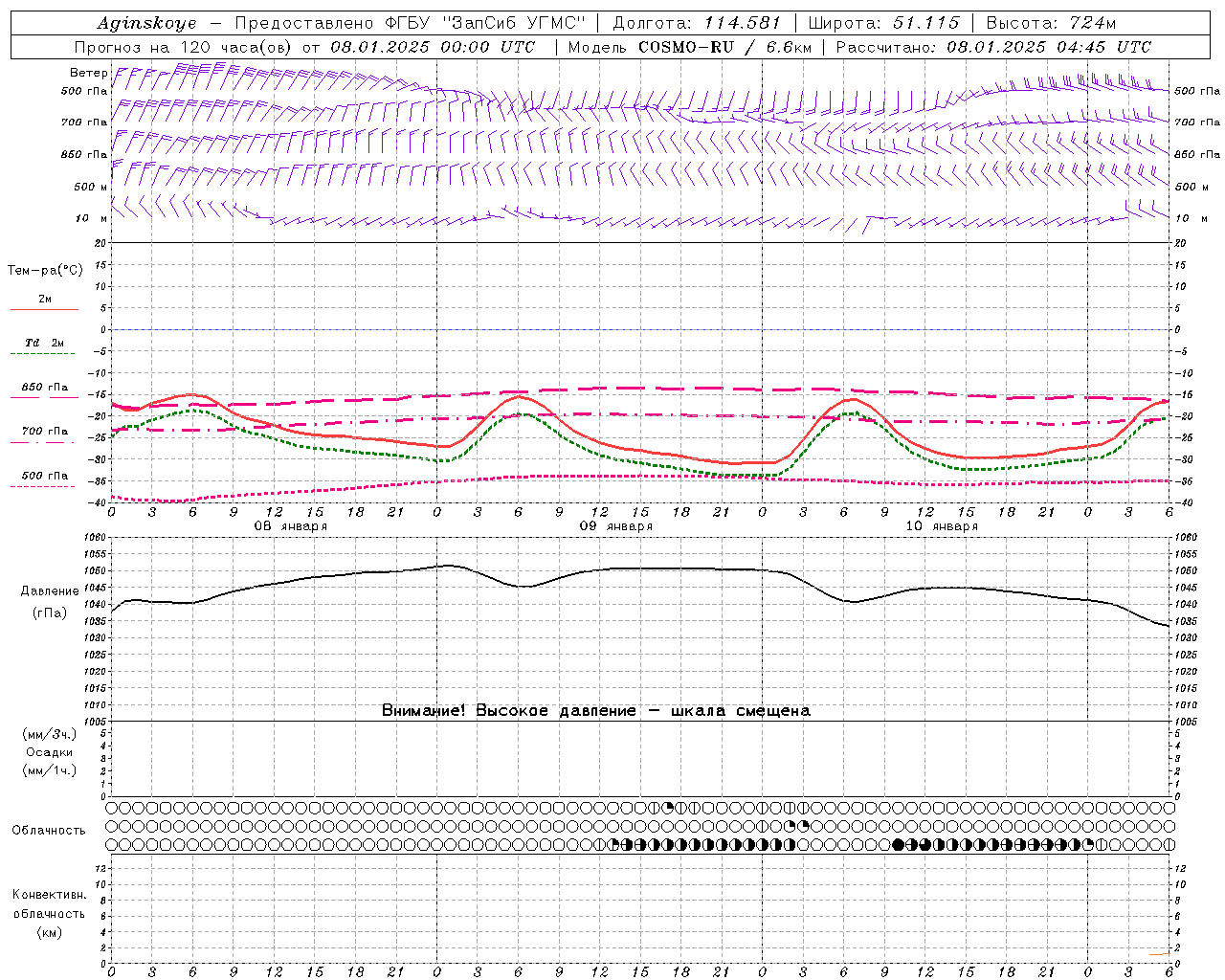Click the "Осадки" precipitation label
1225x980 pixels.
50,752
